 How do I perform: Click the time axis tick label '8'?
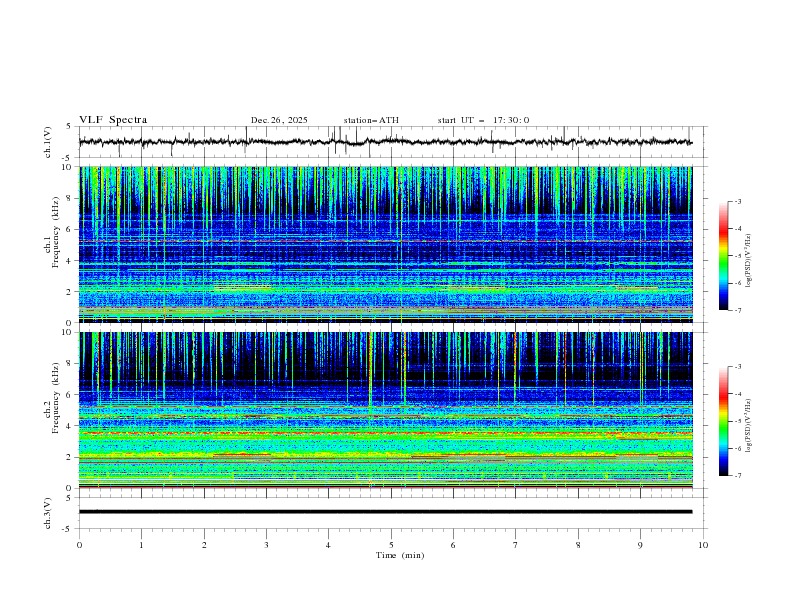pos(578,545)
